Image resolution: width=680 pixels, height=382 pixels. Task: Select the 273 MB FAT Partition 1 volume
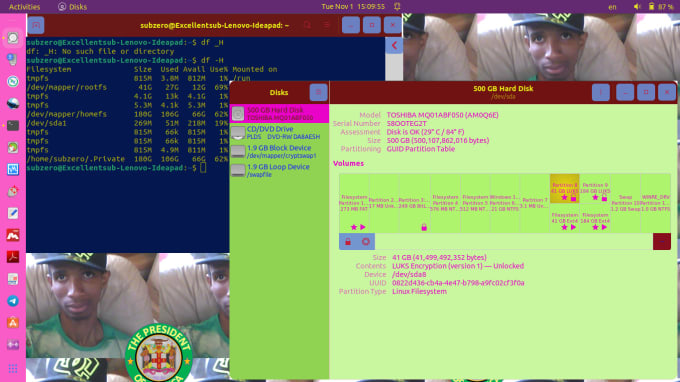click(x=354, y=203)
